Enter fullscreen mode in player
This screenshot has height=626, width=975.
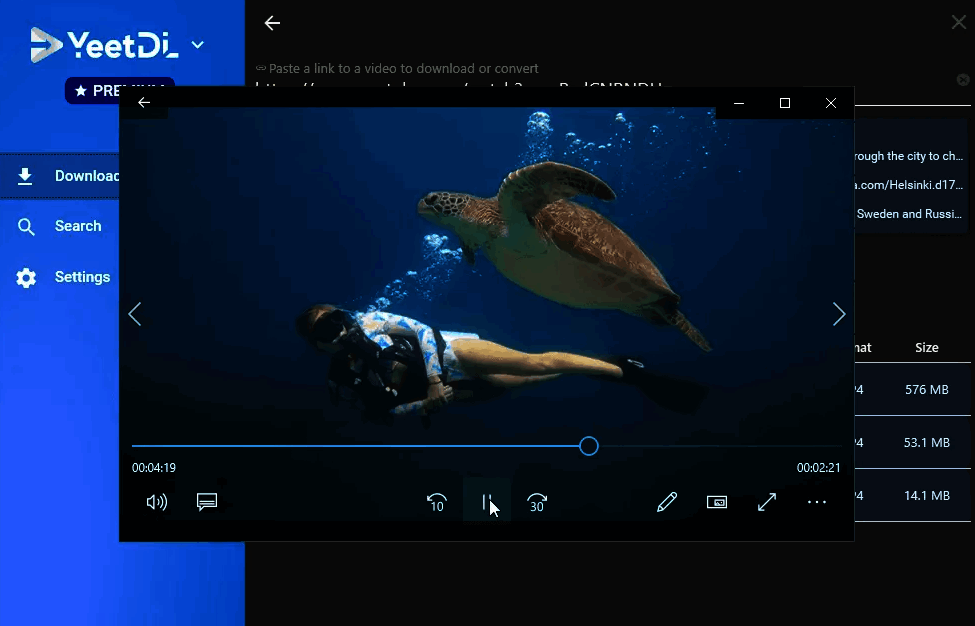pos(767,502)
